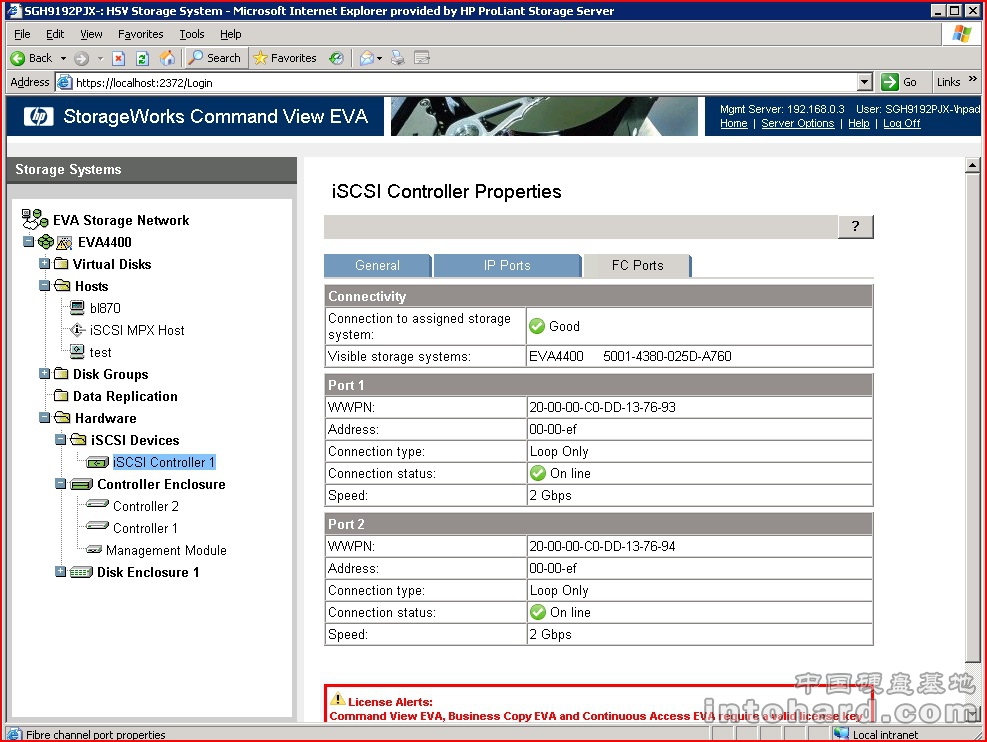Viewport: 987px width, 742px height.
Task: Expand the Disk Enclosure 1 node
Action: tap(60, 572)
